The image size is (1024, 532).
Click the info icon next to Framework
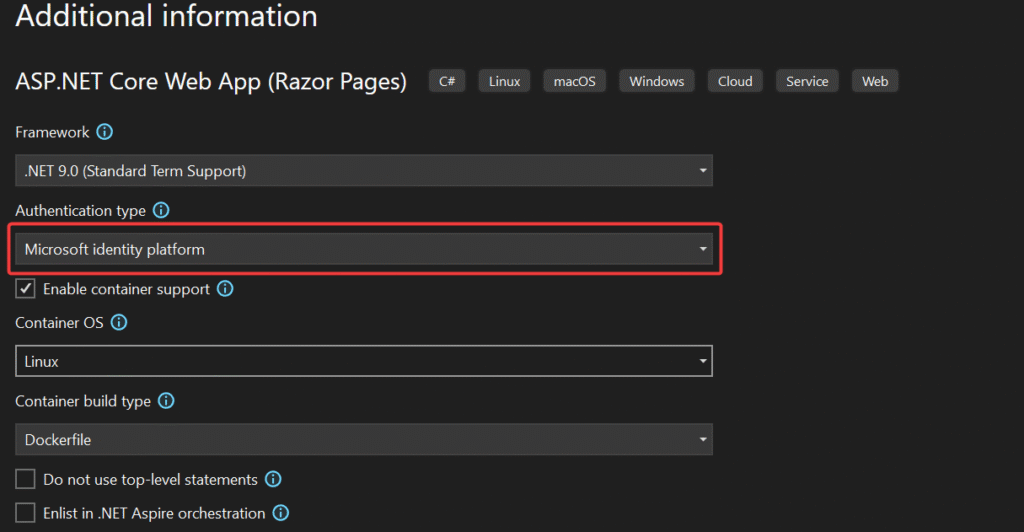pyautogui.click(x=104, y=132)
